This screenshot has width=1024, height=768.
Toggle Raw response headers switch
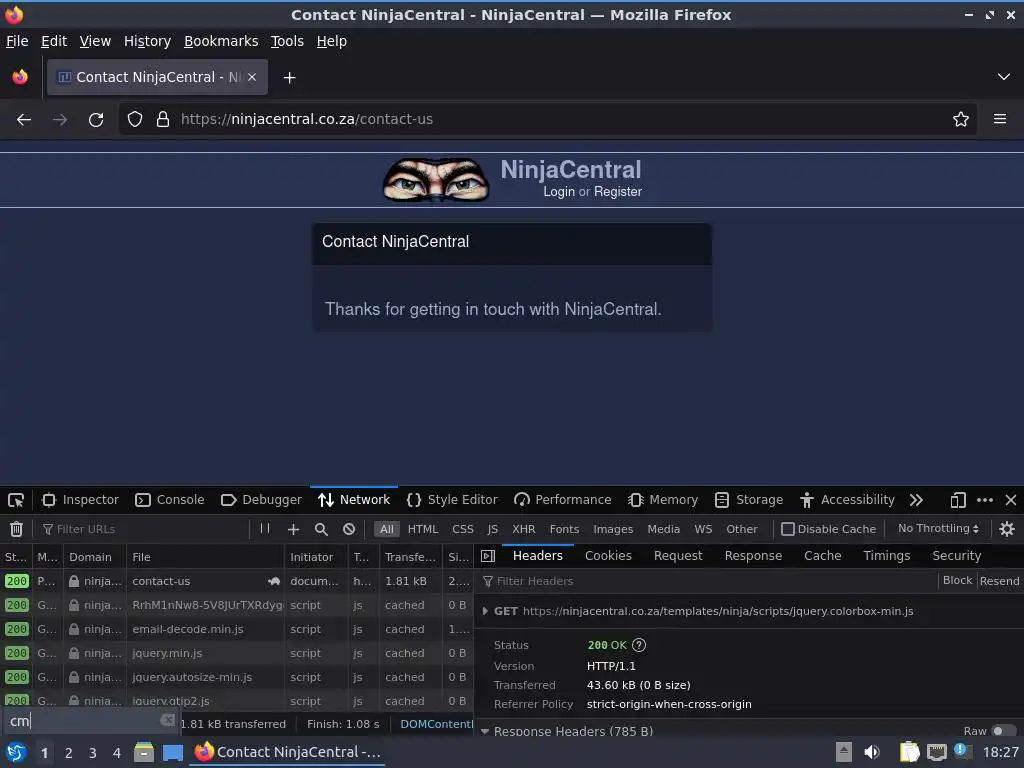tap(1004, 731)
